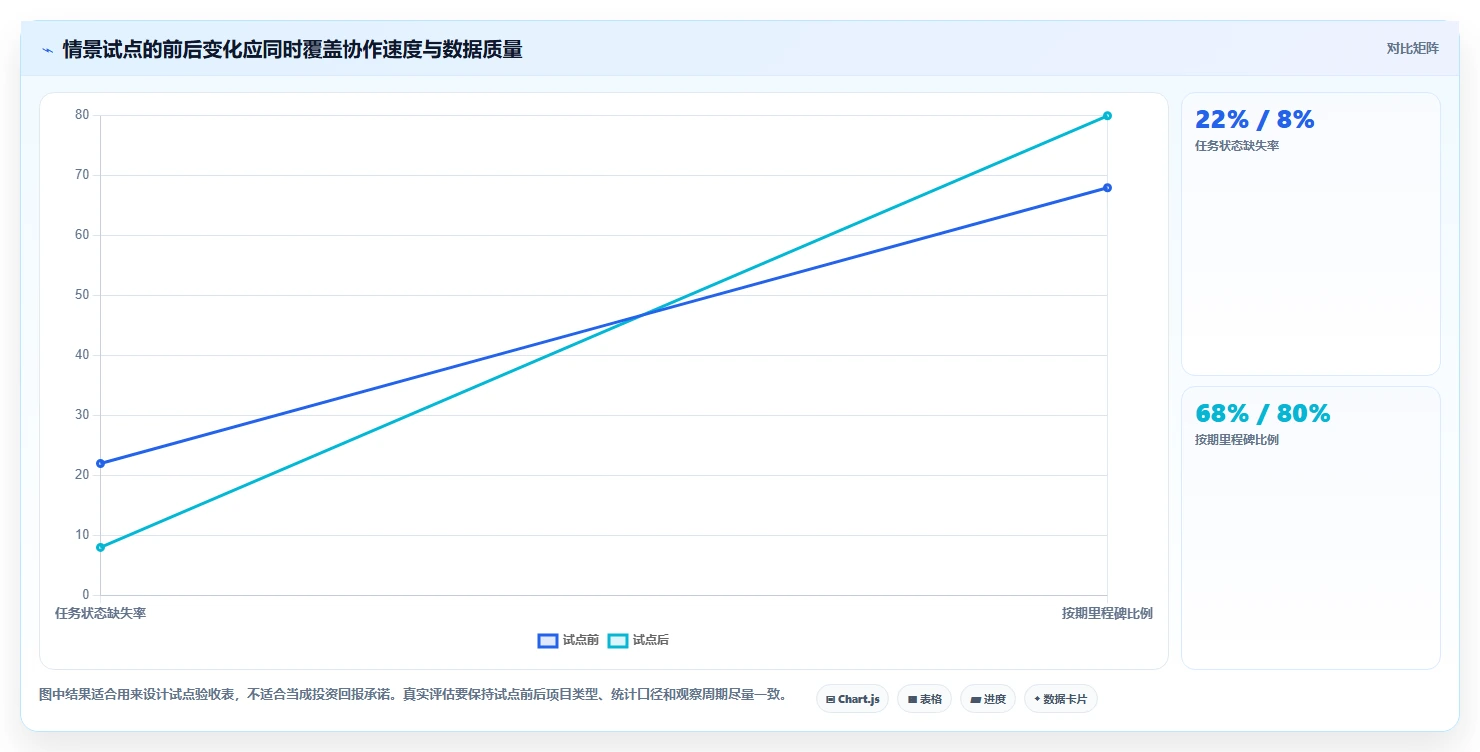Click the 试点前 data point at 68
This screenshot has height=752, width=1480.
(1107, 188)
